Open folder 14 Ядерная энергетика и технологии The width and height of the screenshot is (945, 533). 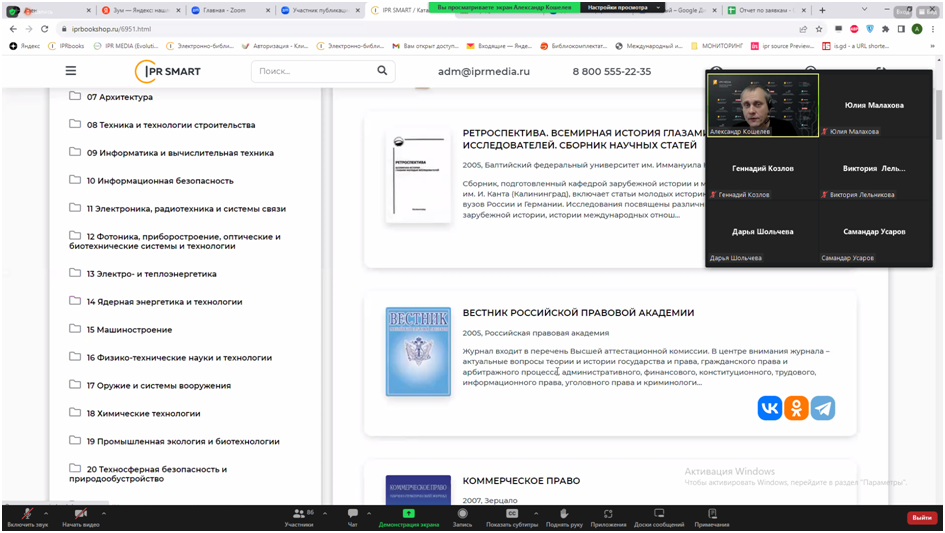pos(156,301)
